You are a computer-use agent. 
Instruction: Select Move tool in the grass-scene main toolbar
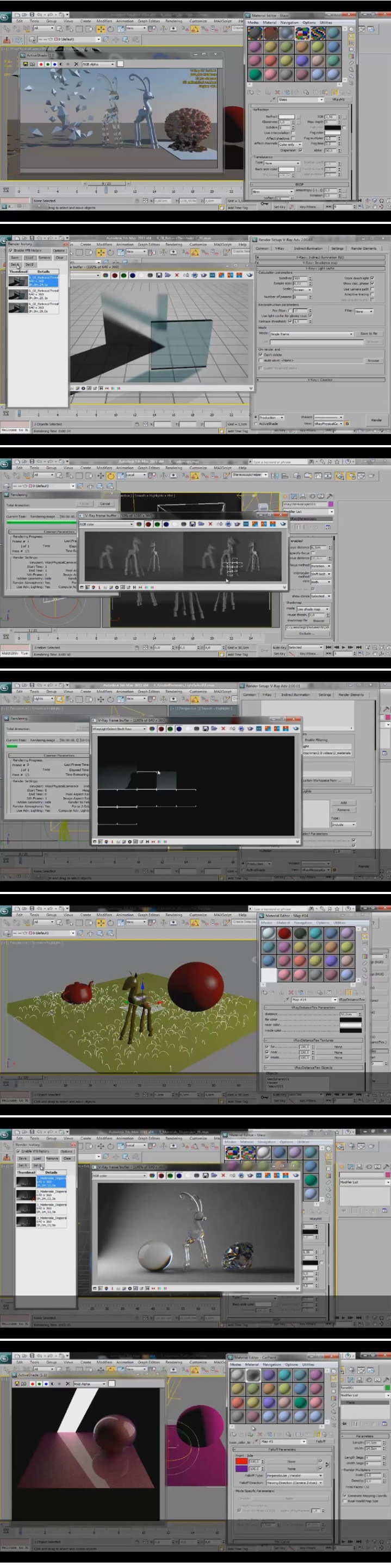(x=101, y=923)
